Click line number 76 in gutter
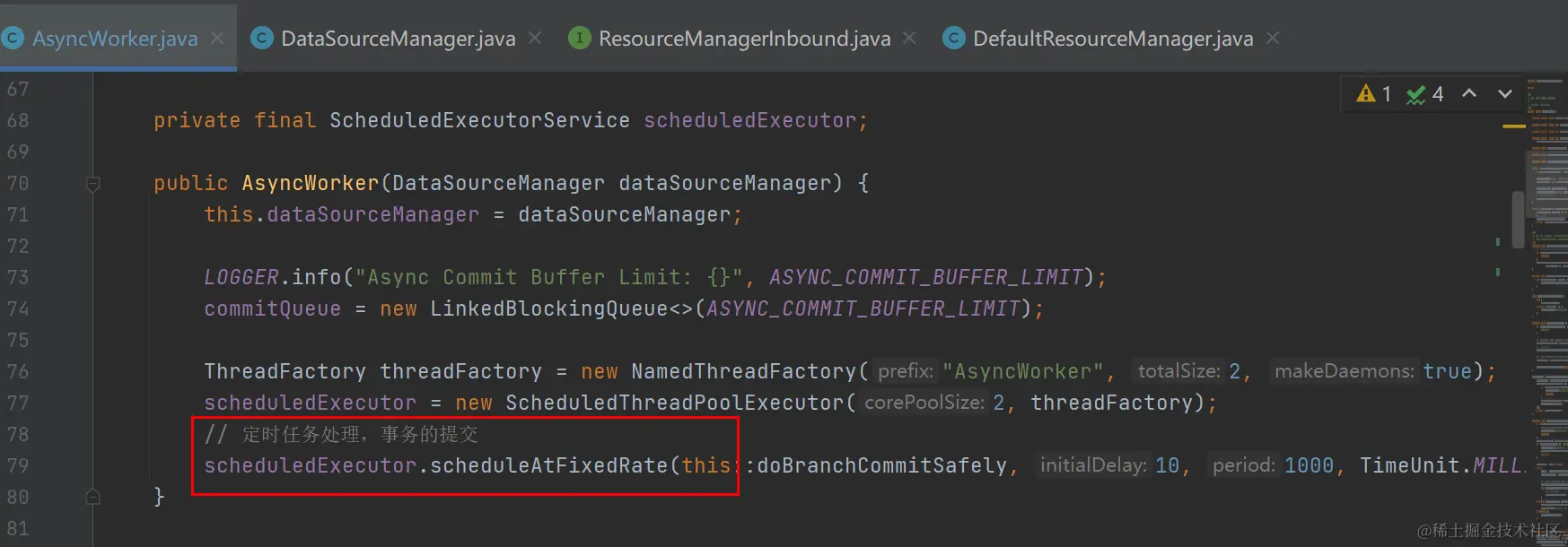This screenshot has height=547, width=1568. point(18,371)
